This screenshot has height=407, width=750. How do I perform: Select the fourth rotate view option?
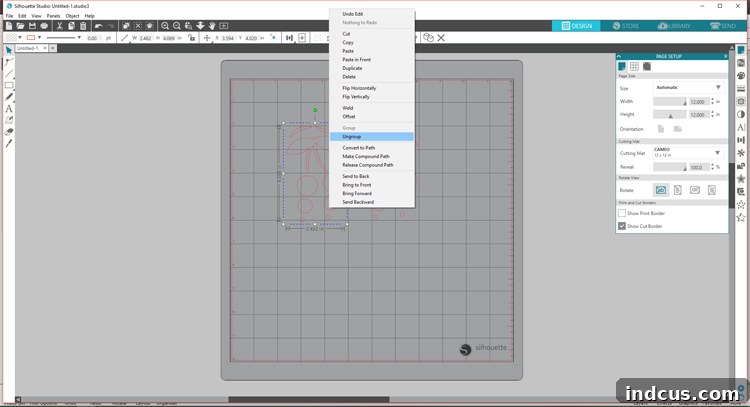click(712, 190)
